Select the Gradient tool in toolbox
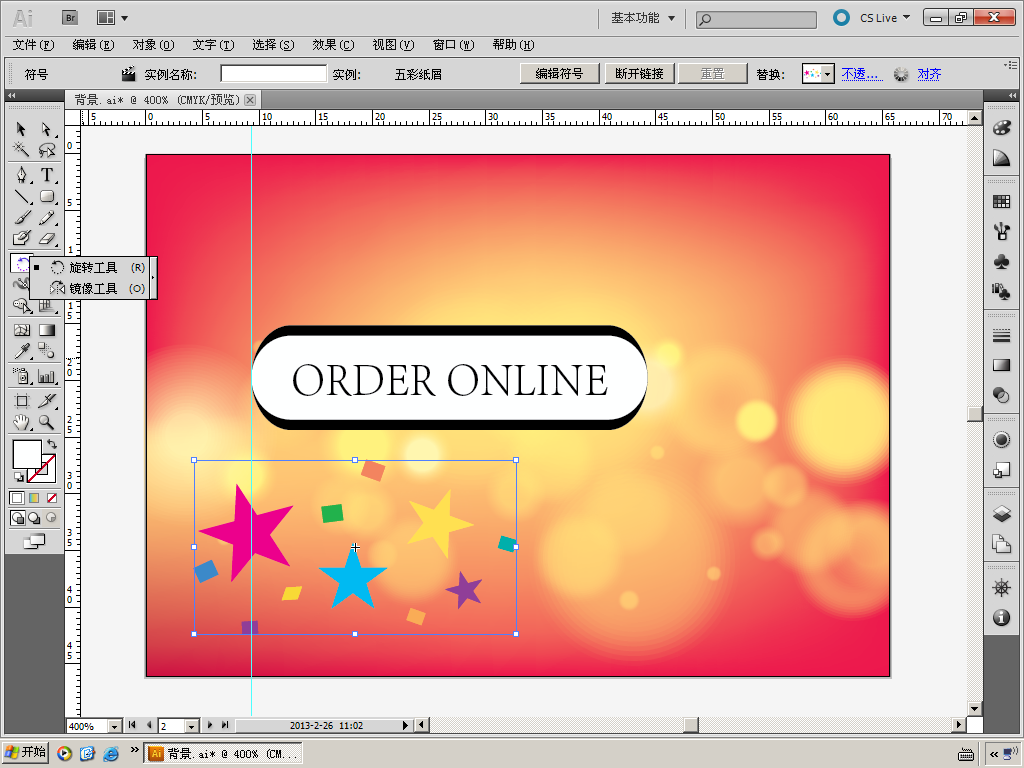The height and width of the screenshot is (768, 1024). [46, 330]
